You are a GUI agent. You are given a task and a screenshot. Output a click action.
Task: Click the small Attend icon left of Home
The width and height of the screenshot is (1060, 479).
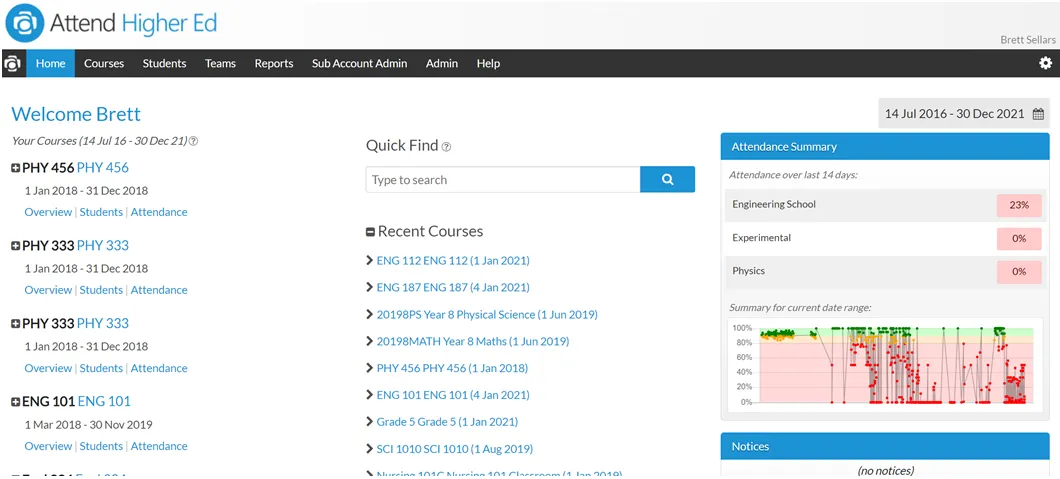click(x=13, y=64)
